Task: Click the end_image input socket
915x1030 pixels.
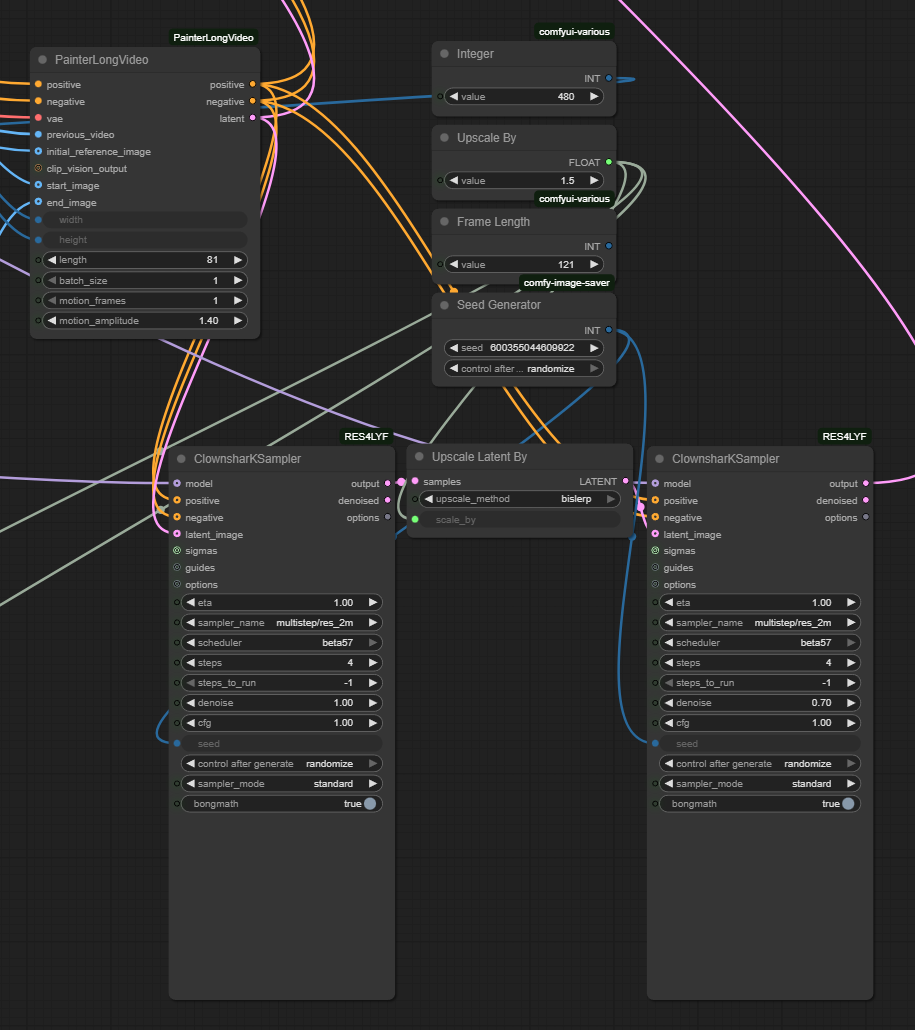Action: tap(38, 202)
